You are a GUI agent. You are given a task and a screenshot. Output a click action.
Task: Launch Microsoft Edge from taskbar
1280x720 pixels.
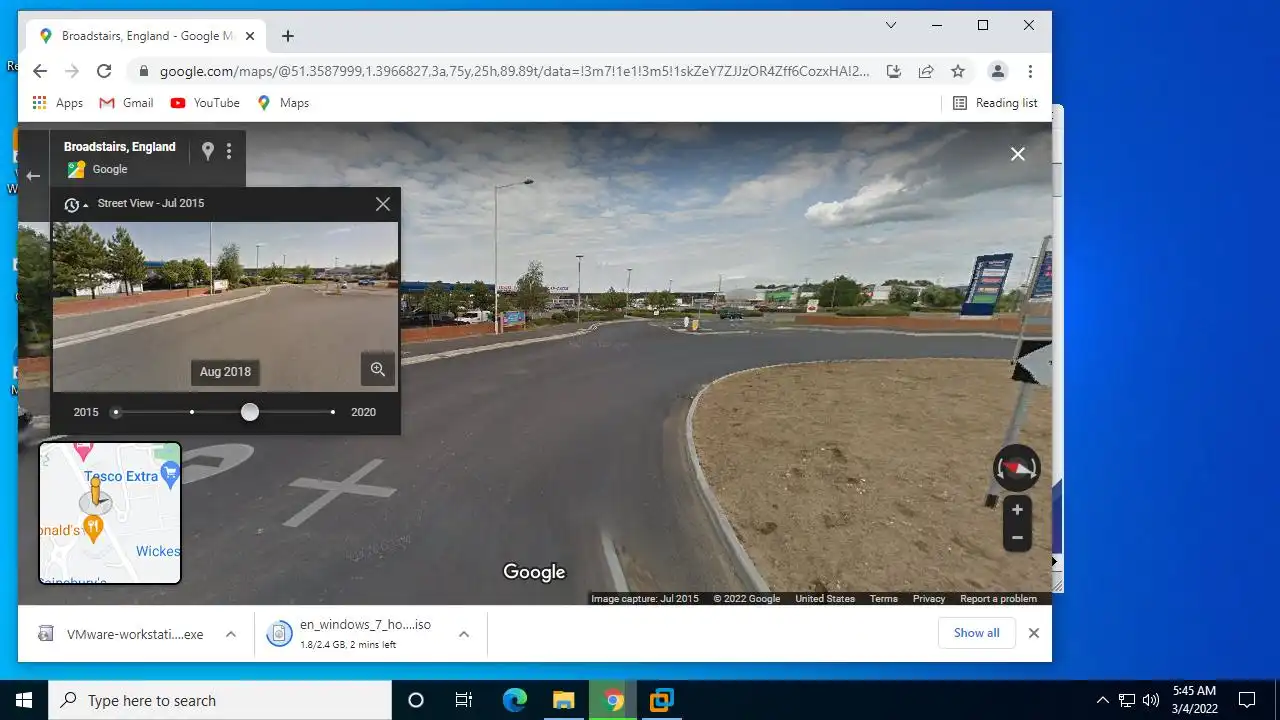[x=514, y=700]
